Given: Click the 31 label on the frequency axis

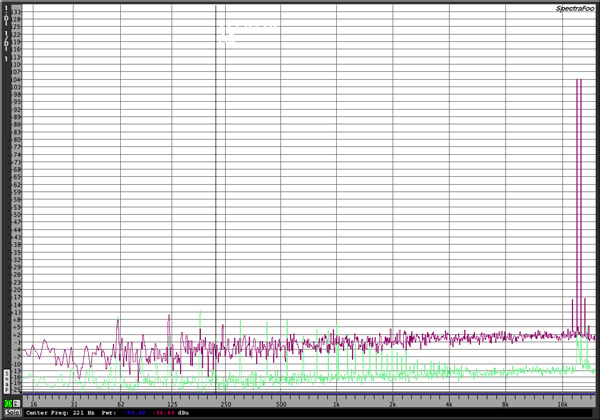Looking at the screenshot, I should 74,404.
